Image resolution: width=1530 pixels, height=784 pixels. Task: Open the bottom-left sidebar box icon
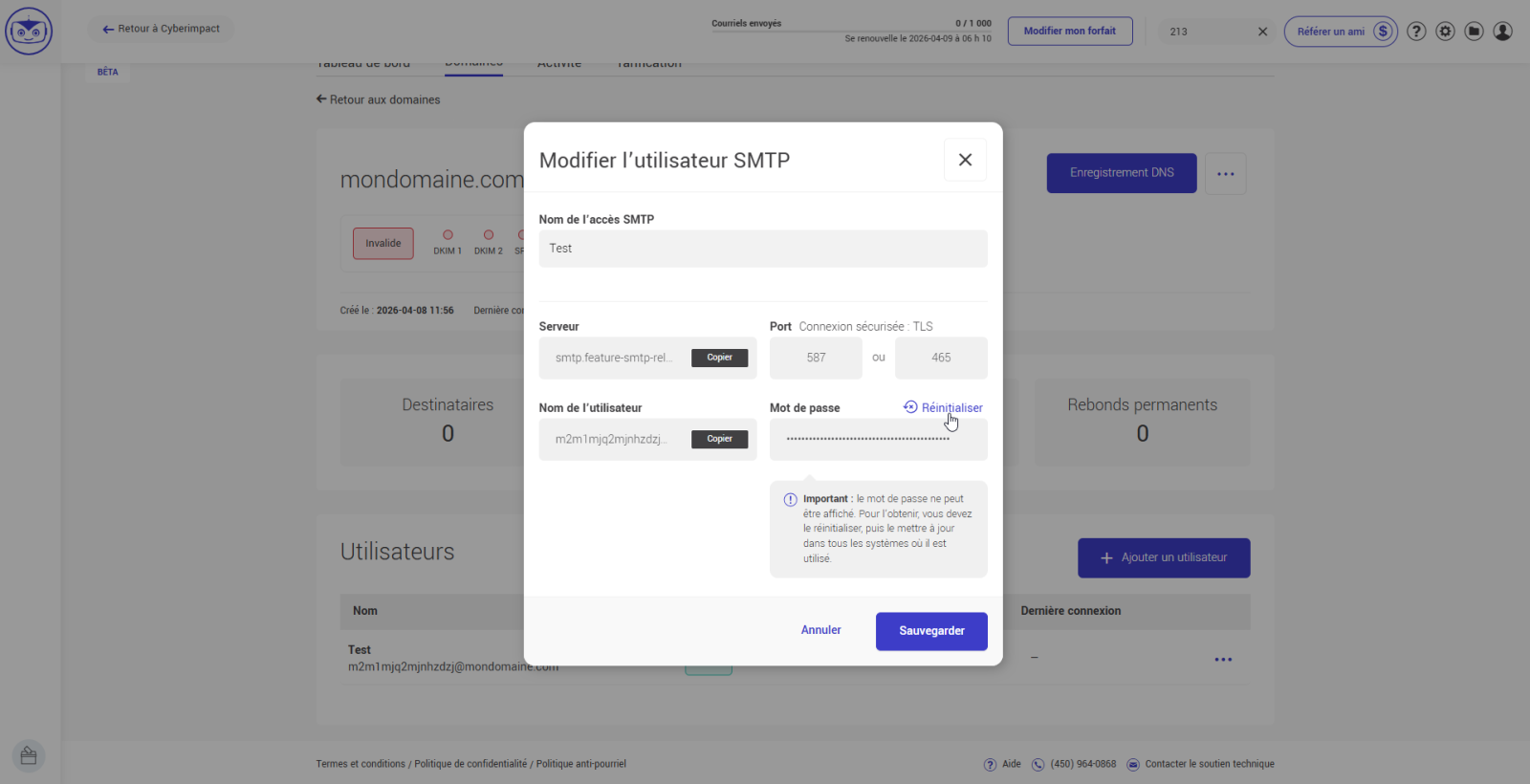click(29, 756)
